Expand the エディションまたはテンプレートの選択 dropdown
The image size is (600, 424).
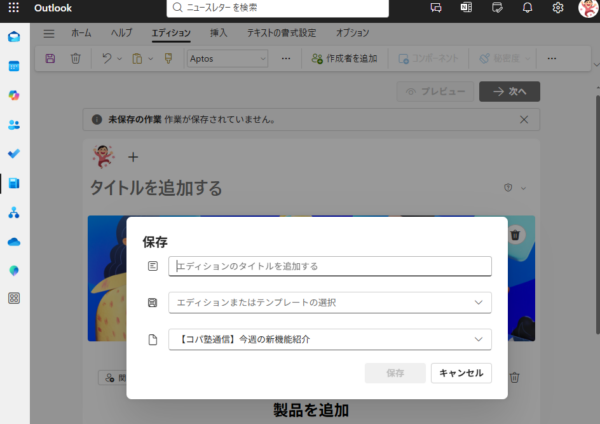pos(330,302)
